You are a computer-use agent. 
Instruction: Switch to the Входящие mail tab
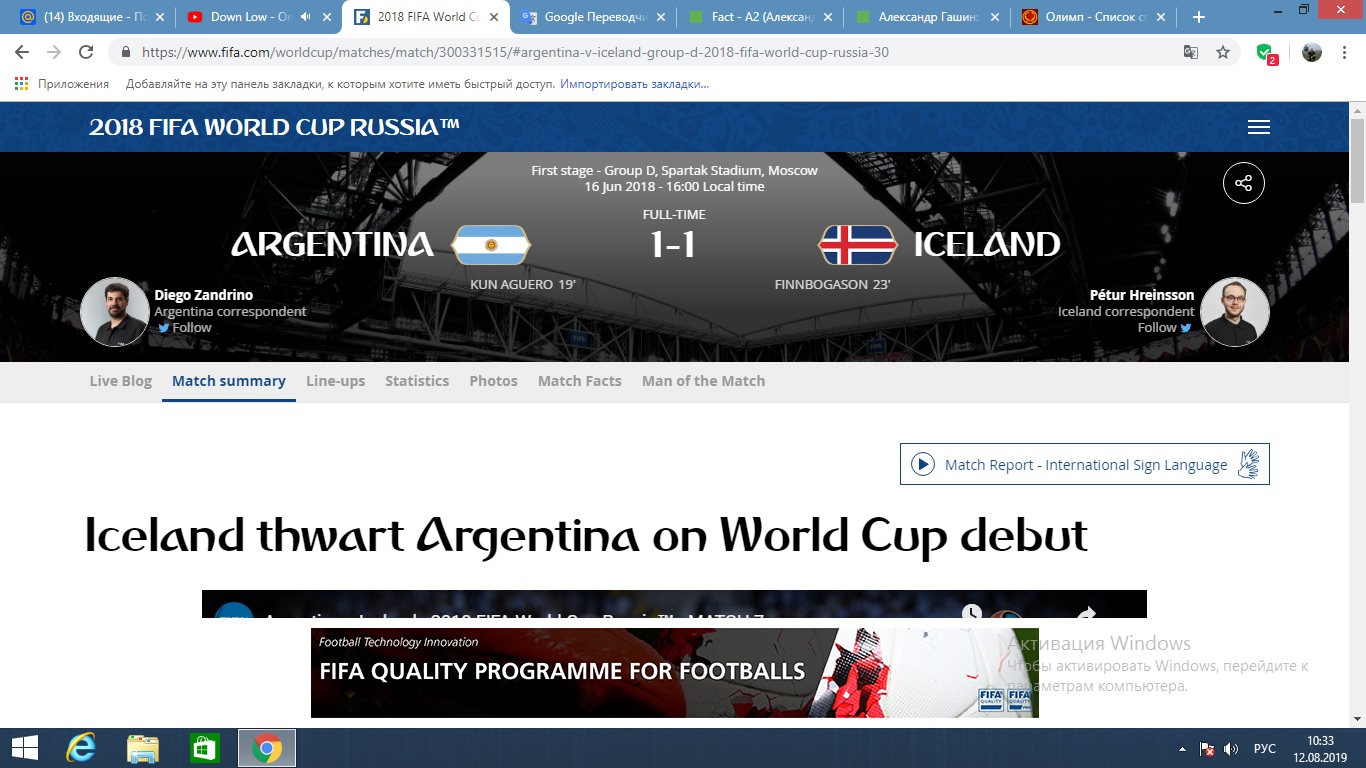click(x=90, y=17)
